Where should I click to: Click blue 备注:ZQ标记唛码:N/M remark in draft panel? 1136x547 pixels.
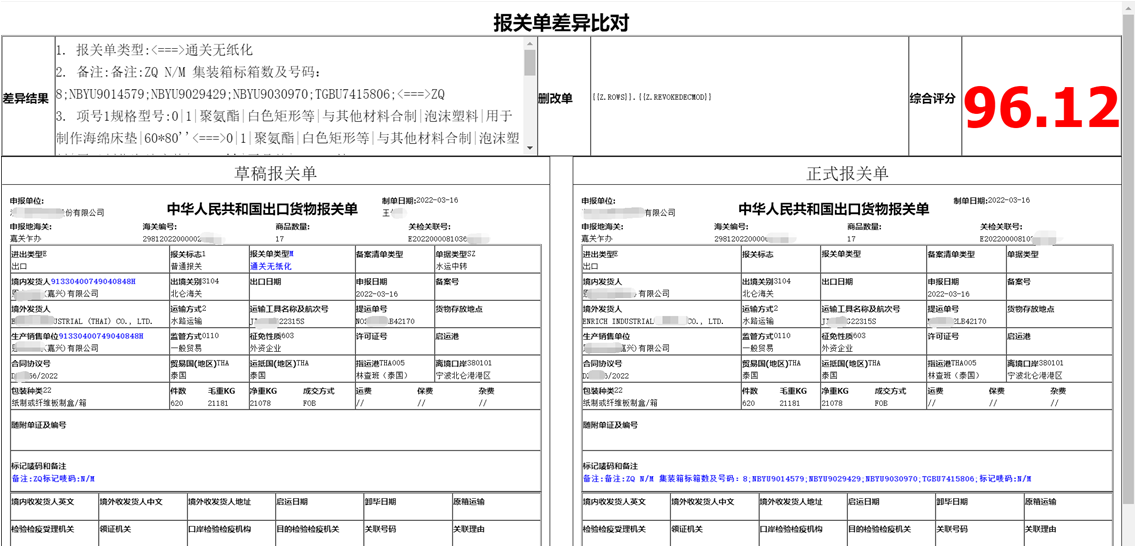click(53, 479)
